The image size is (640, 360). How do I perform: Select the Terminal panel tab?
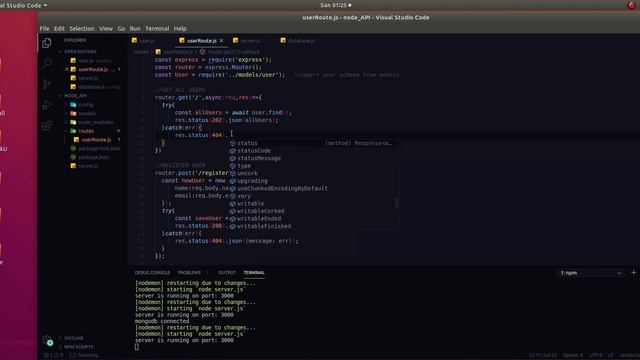(254, 273)
